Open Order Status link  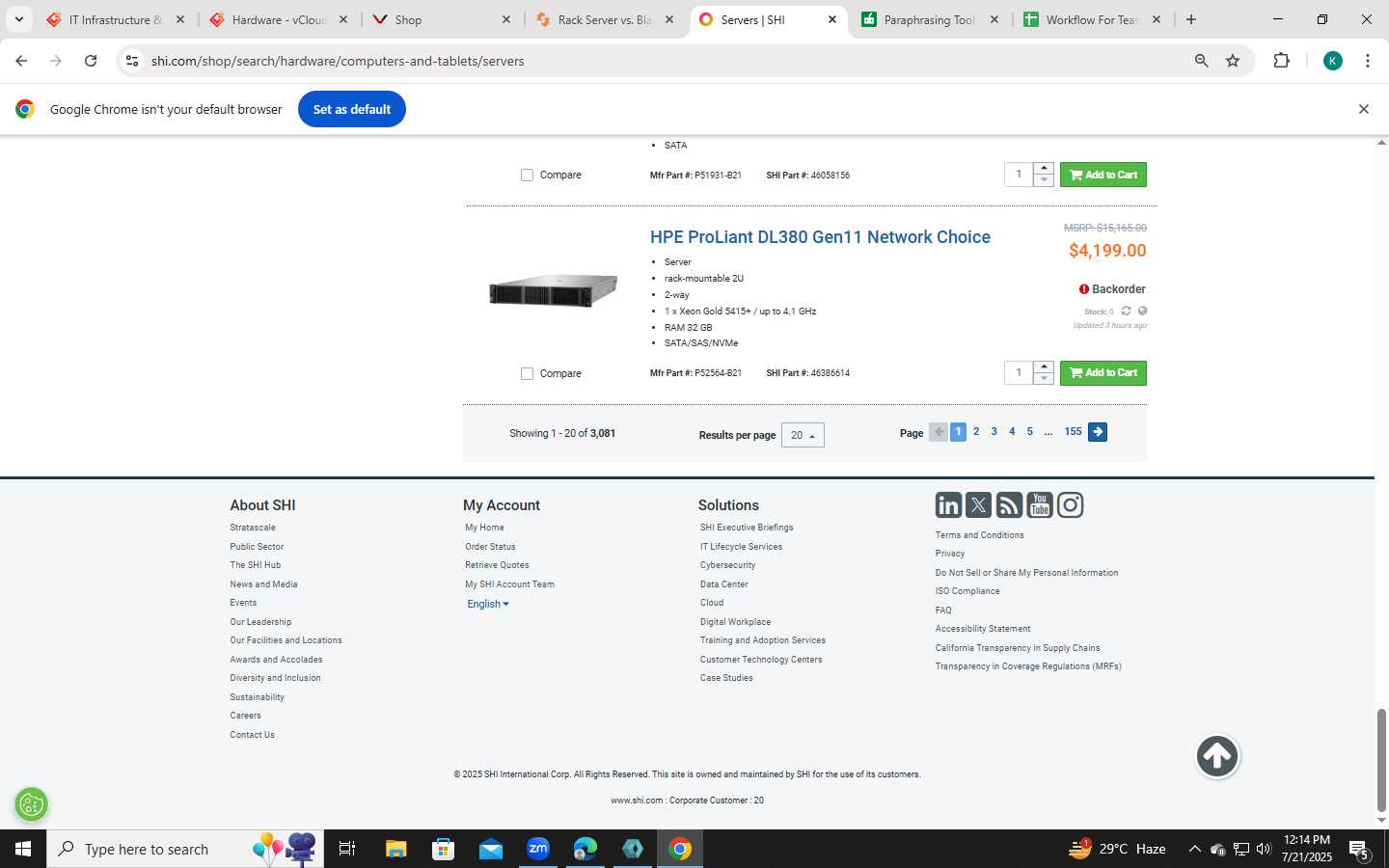click(x=490, y=547)
